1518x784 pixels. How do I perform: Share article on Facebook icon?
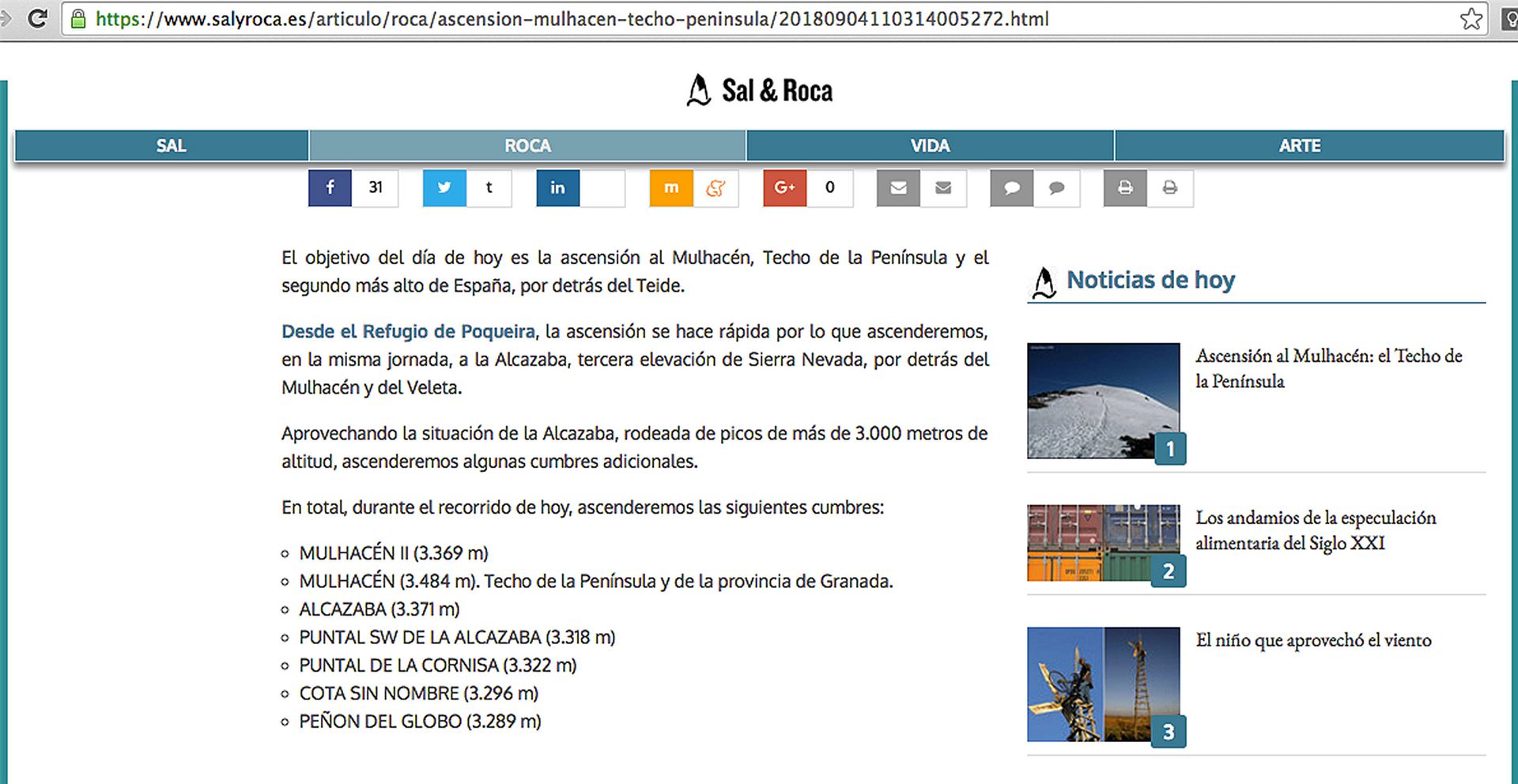click(330, 188)
